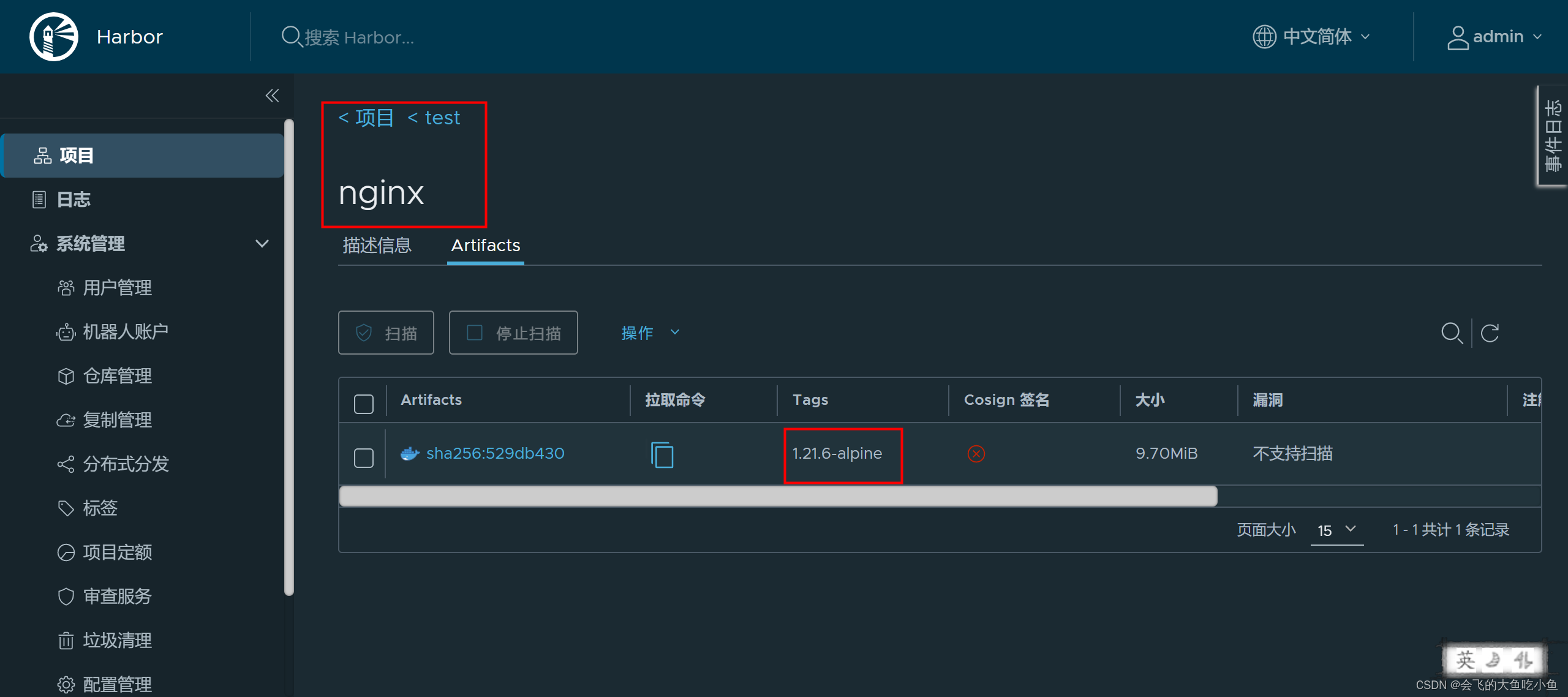Click the shield icon on 扫描 button
Viewport: 1568px width, 697px height.
pos(364,333)
